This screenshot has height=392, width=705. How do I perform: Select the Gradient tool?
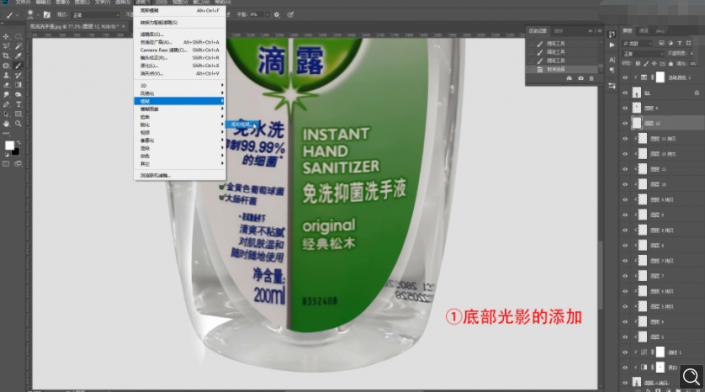(x=18, y=85)
